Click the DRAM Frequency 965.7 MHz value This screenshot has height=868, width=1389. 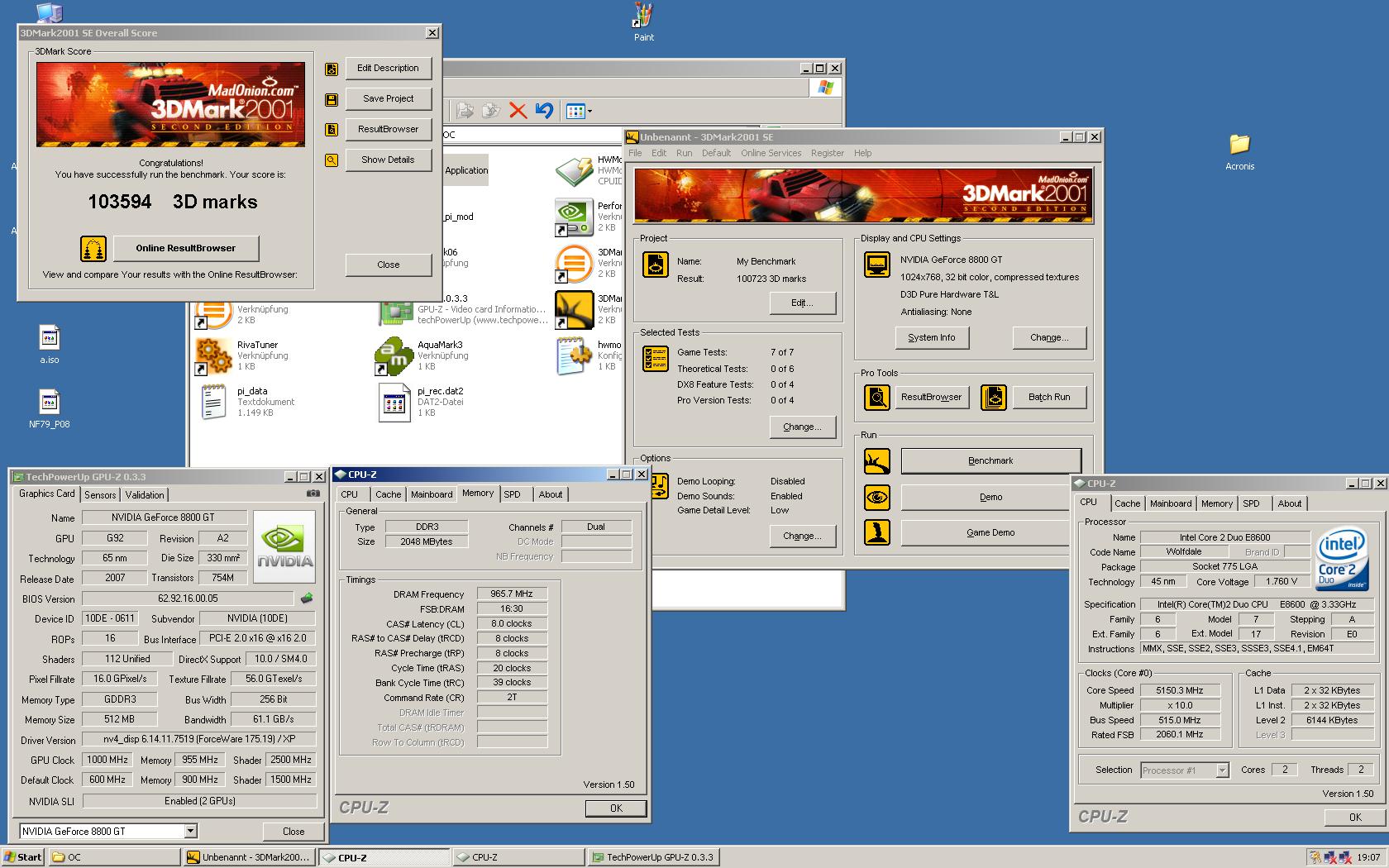[512, 594]
